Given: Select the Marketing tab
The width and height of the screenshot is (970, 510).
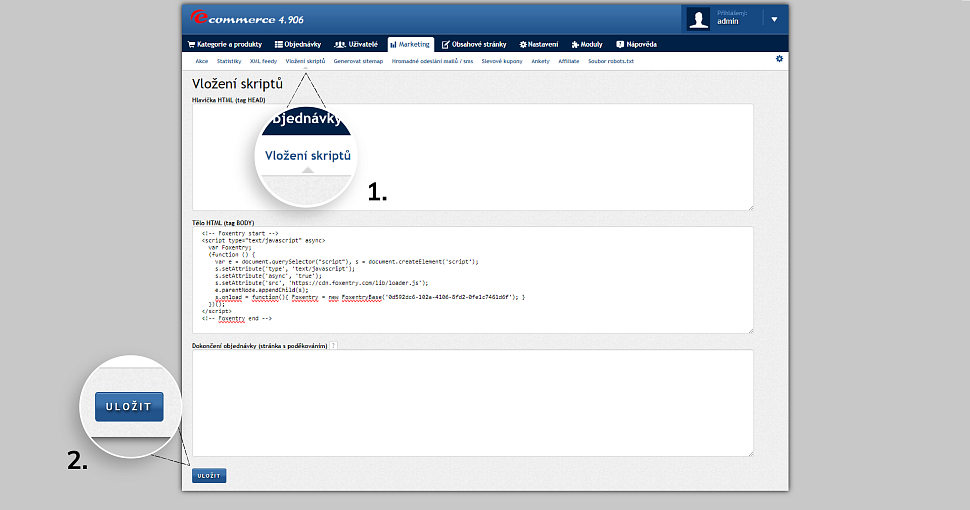Looking at the screenshot, I should [411, 45].
